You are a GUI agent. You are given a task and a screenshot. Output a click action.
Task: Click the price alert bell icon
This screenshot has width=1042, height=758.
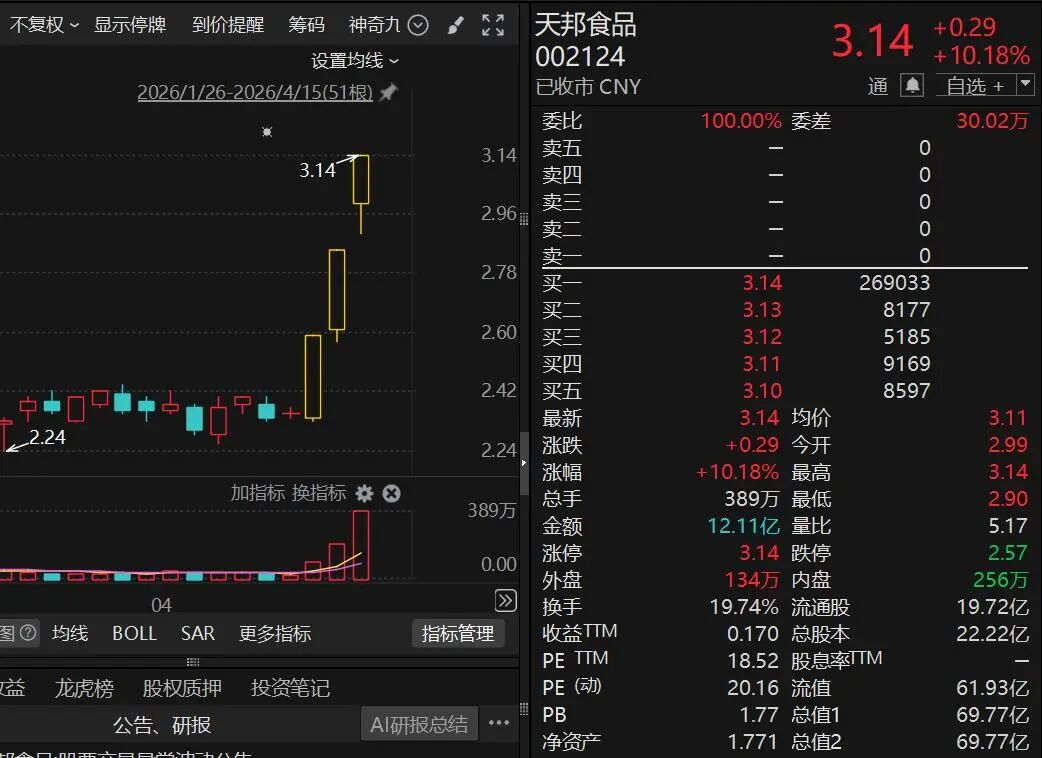(912, 85)
